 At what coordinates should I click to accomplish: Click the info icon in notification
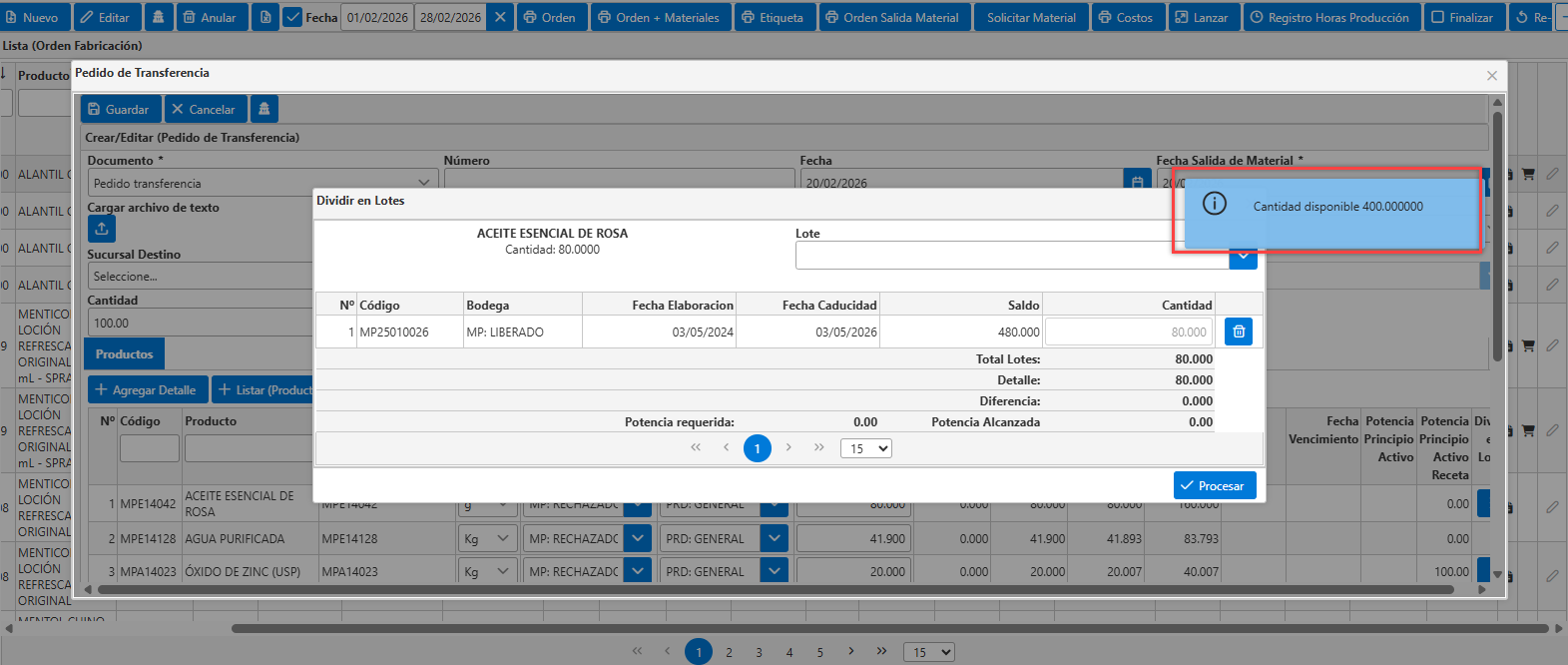click(1215, 205)
